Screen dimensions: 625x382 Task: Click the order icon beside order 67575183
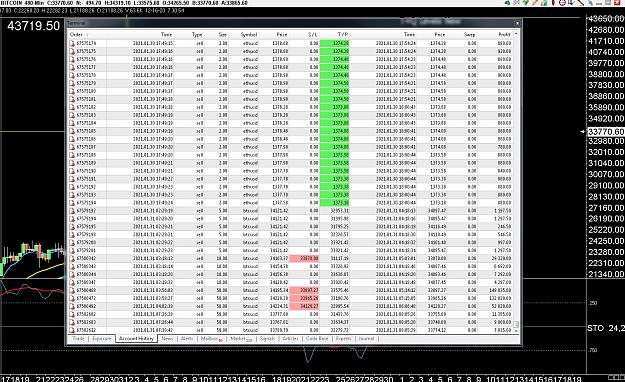72,115
